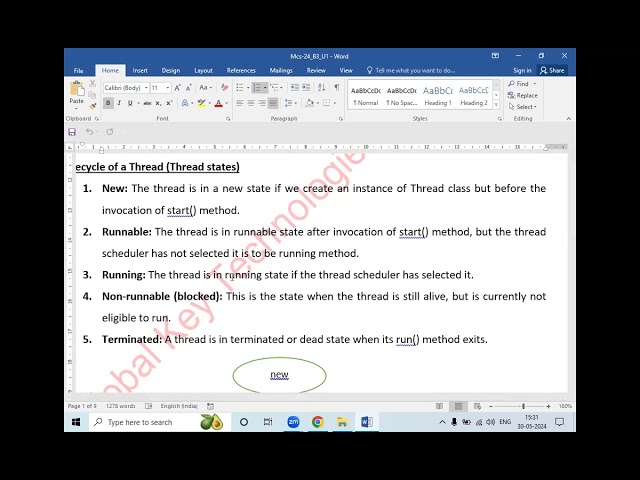Open the text highlight color button
Screen dimensions: 640x480
point(201,103)
